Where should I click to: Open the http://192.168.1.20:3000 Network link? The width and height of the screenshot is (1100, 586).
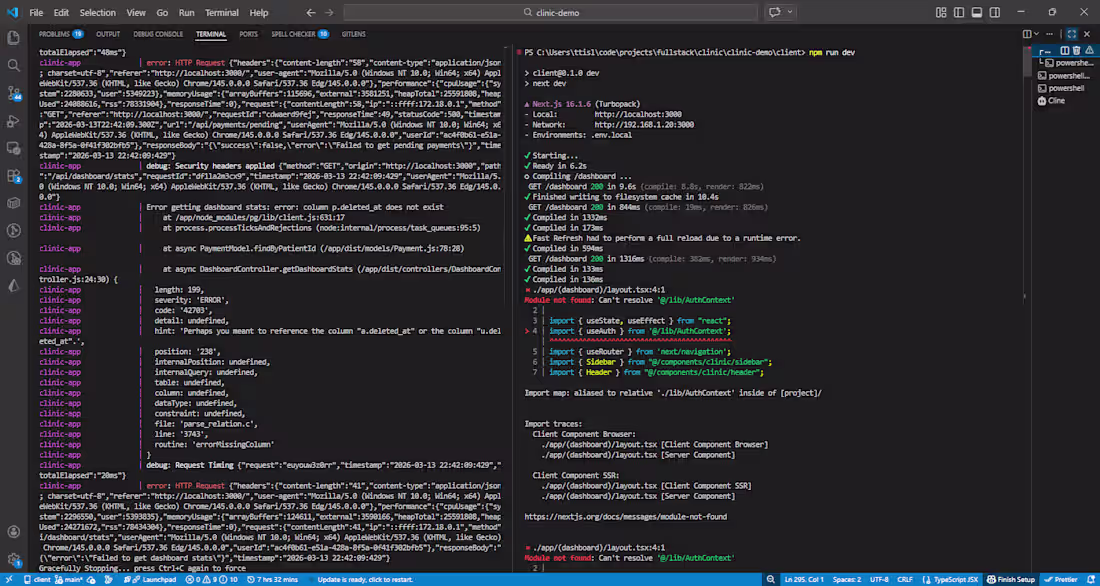click(x=644, y=124)
